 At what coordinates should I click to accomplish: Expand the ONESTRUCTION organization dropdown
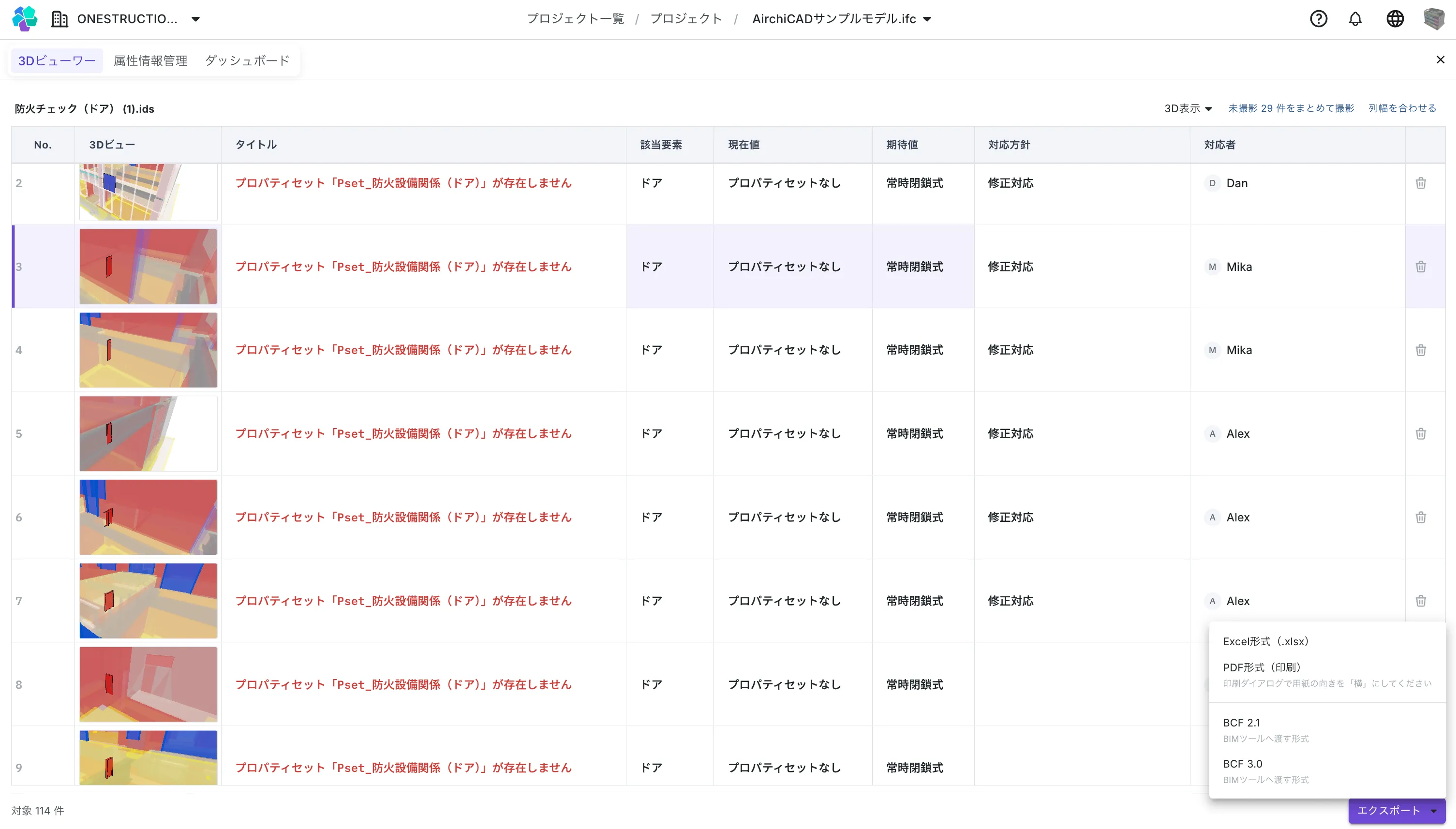(195, 19)
